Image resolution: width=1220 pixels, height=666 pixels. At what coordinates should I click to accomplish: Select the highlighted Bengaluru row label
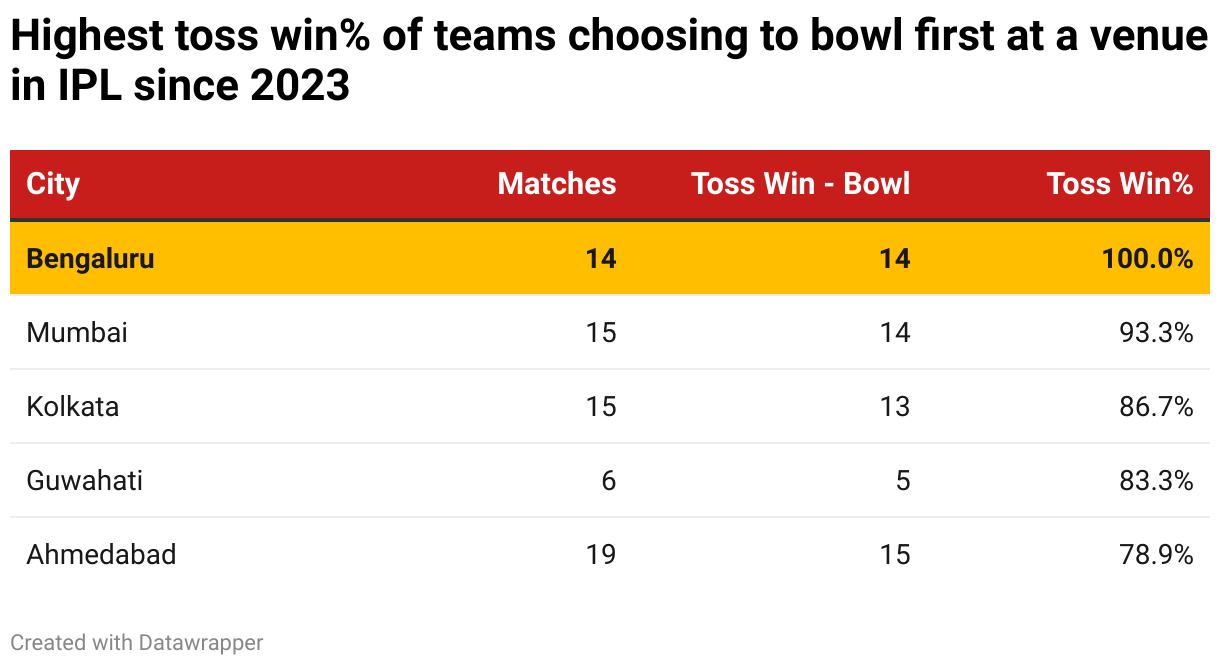click(x=91, y=258)
